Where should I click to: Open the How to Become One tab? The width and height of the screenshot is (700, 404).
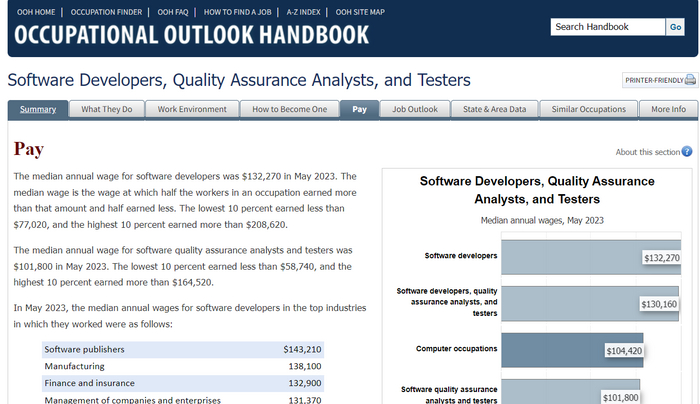click(289, 109)
